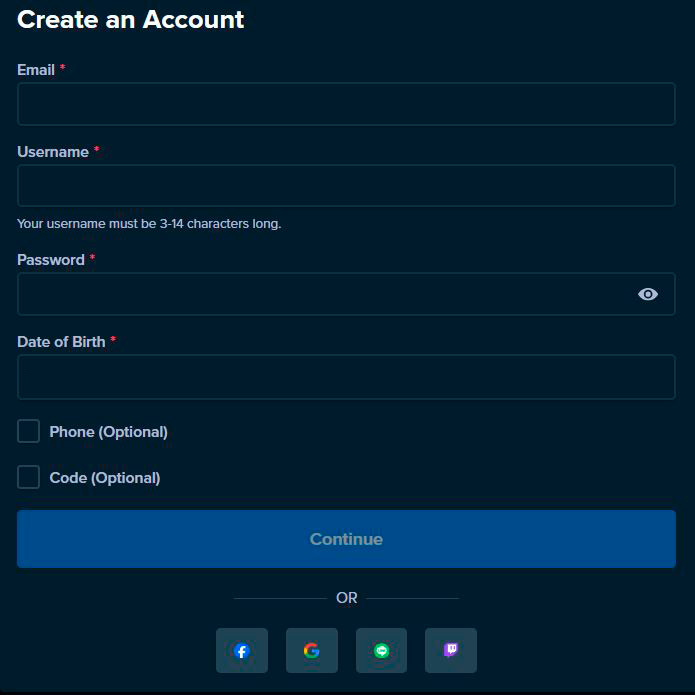Click the Phone (Optional) label text
The image size is (695, 695).
click(x=109, y=432)
